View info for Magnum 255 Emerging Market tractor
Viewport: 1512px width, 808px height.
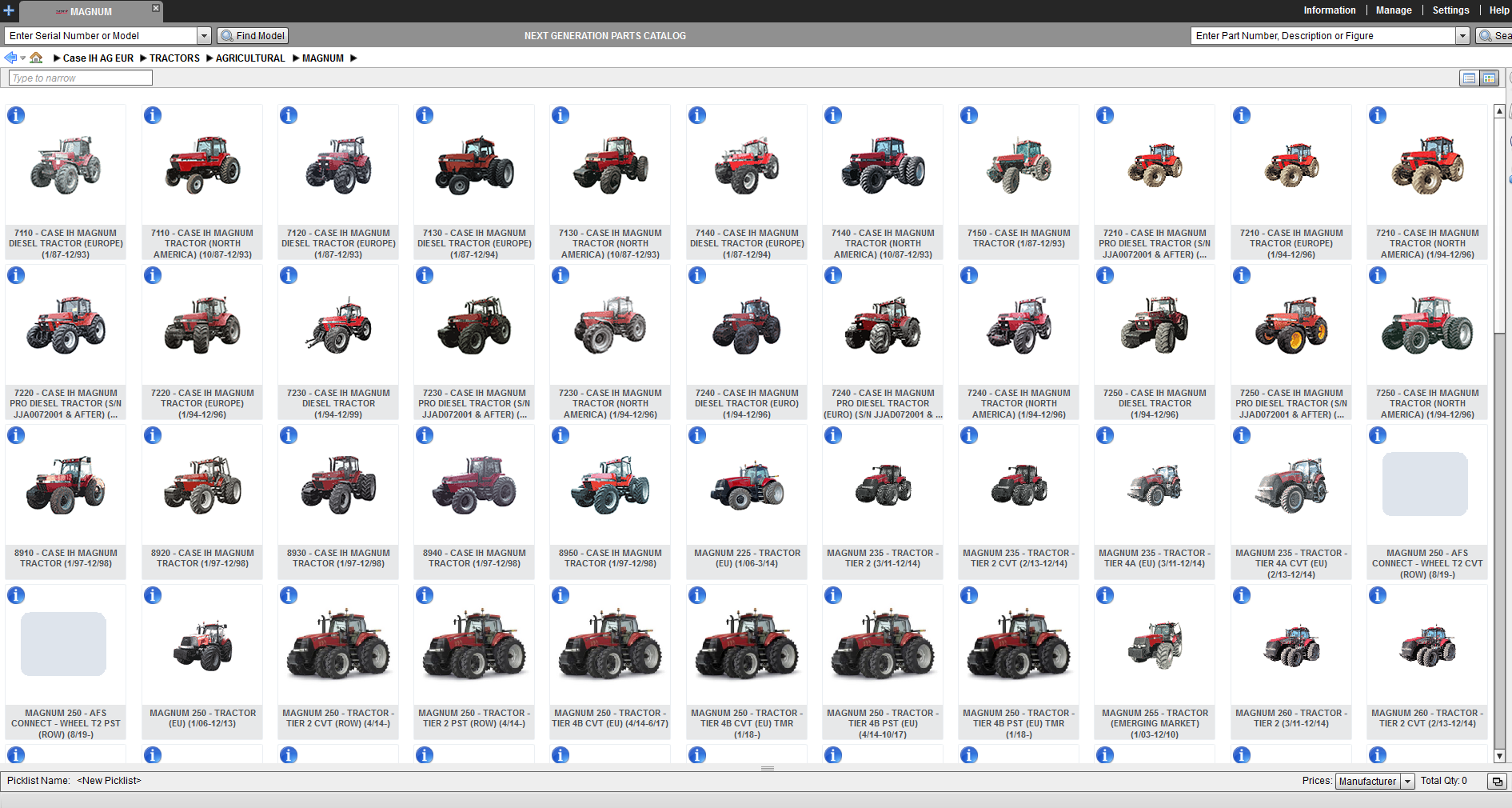click(1105, 595)
